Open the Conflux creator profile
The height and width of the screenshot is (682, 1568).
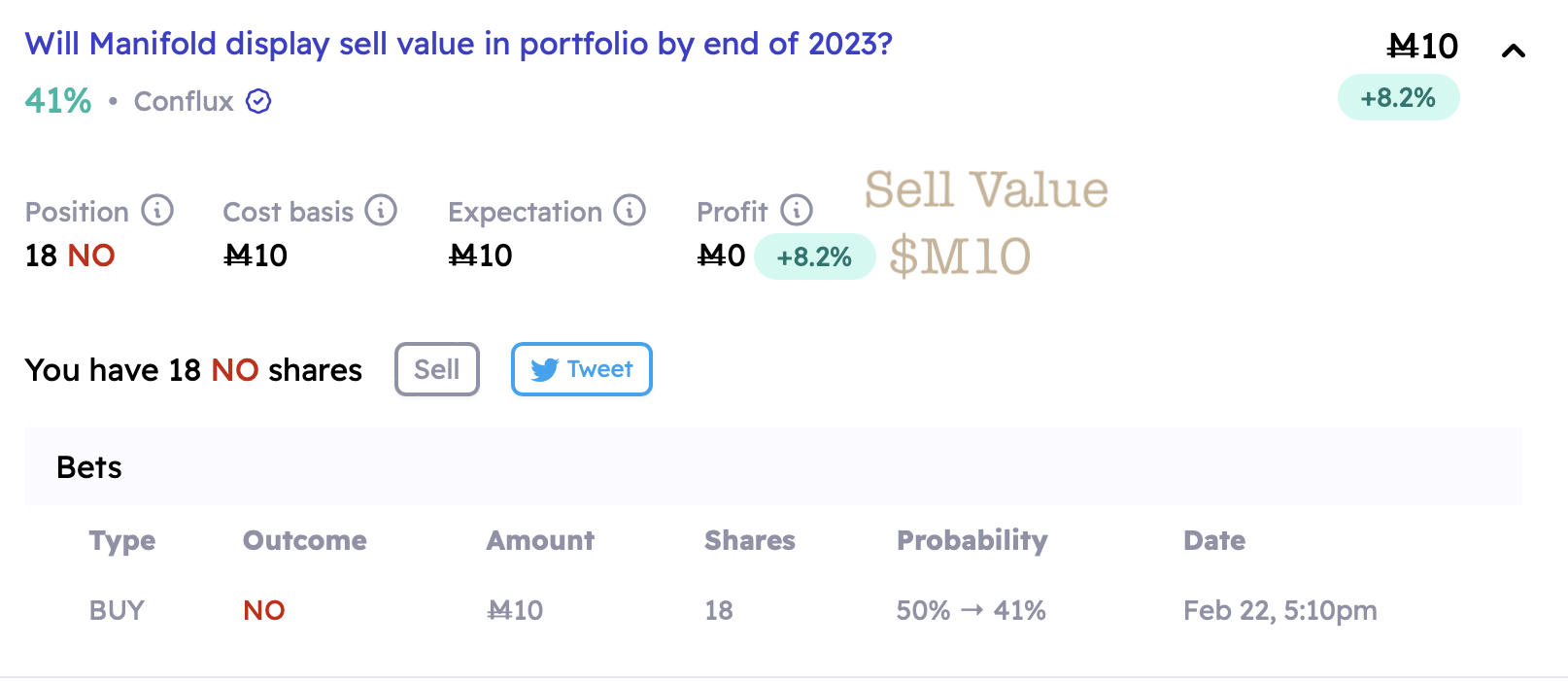click(184, 101)
